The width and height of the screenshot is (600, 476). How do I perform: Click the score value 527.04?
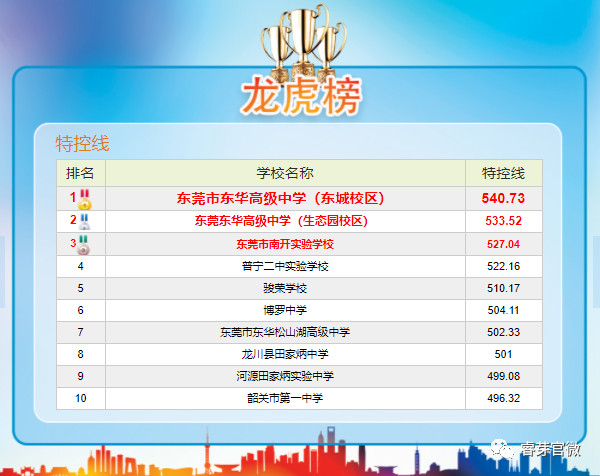coord(504,244)
